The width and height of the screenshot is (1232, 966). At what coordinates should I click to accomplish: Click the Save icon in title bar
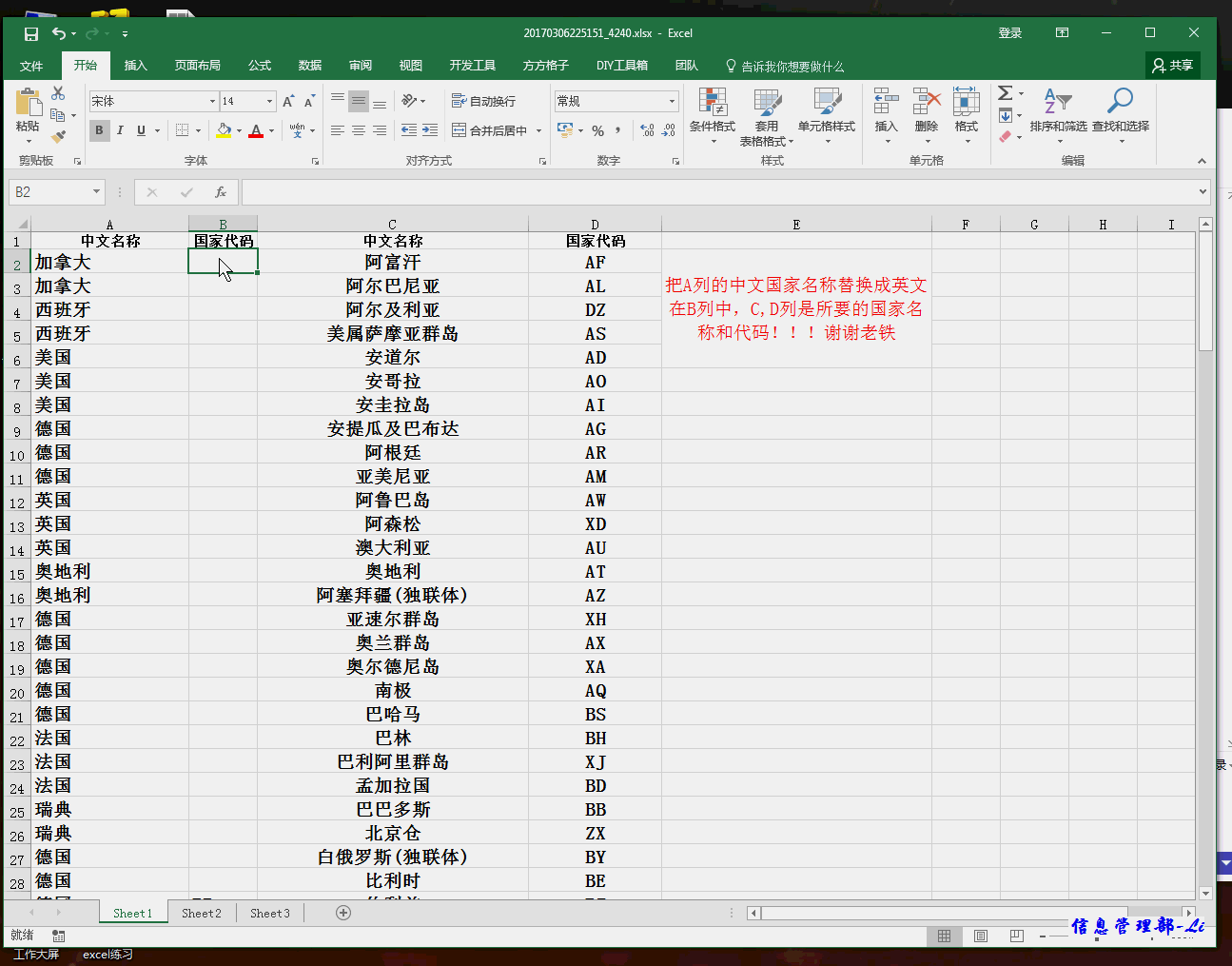pos(31,33)
